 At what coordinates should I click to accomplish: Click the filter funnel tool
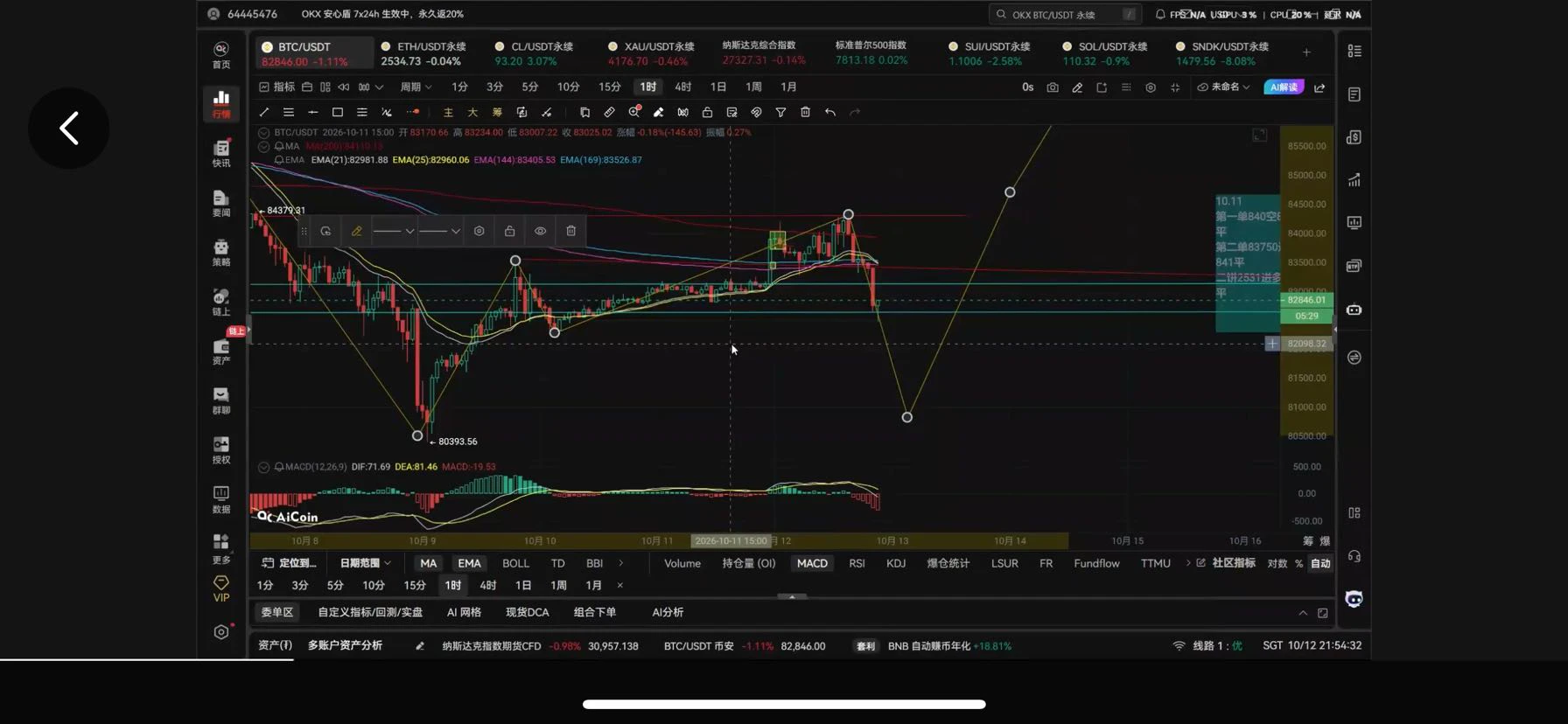(780, 112)
